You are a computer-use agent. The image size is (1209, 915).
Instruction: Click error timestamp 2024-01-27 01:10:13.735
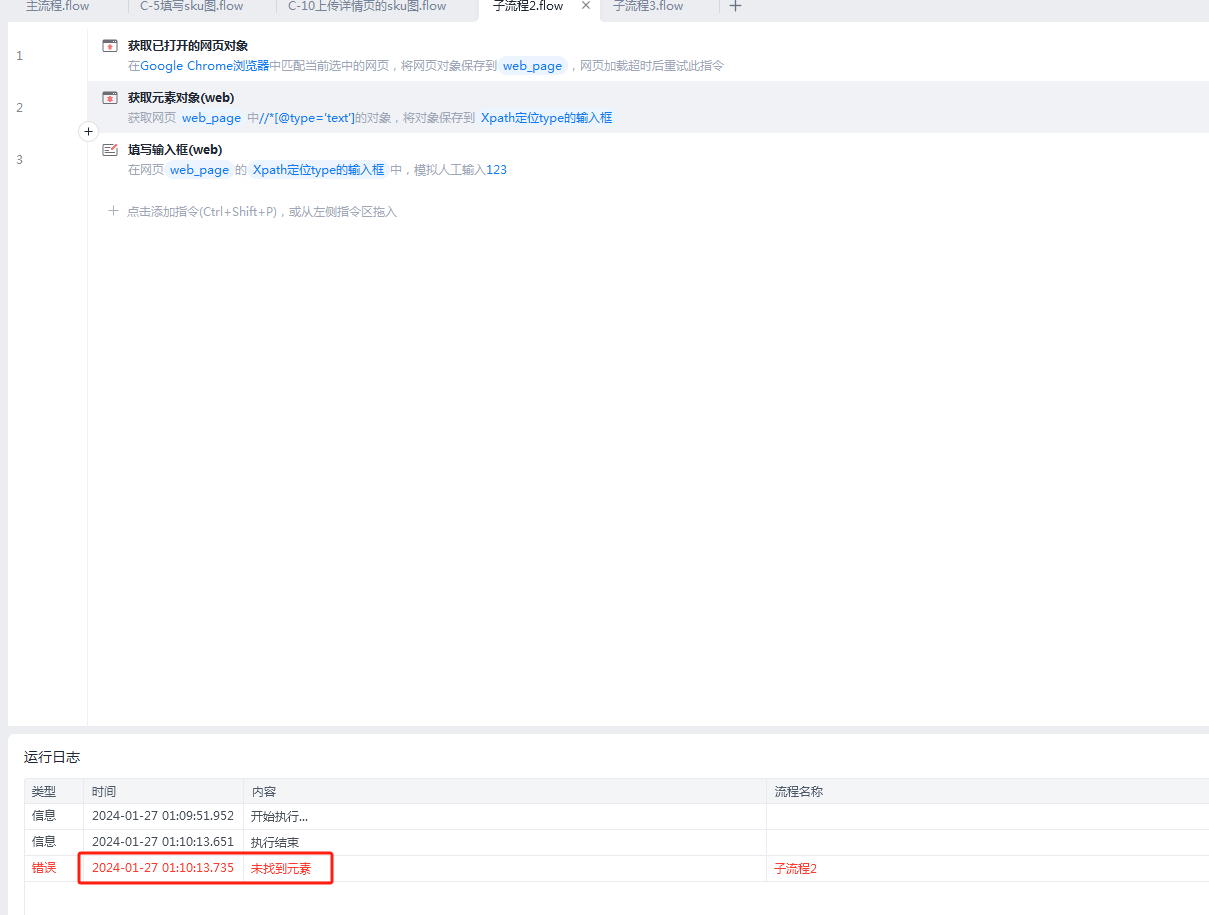[x=163, y=868]
